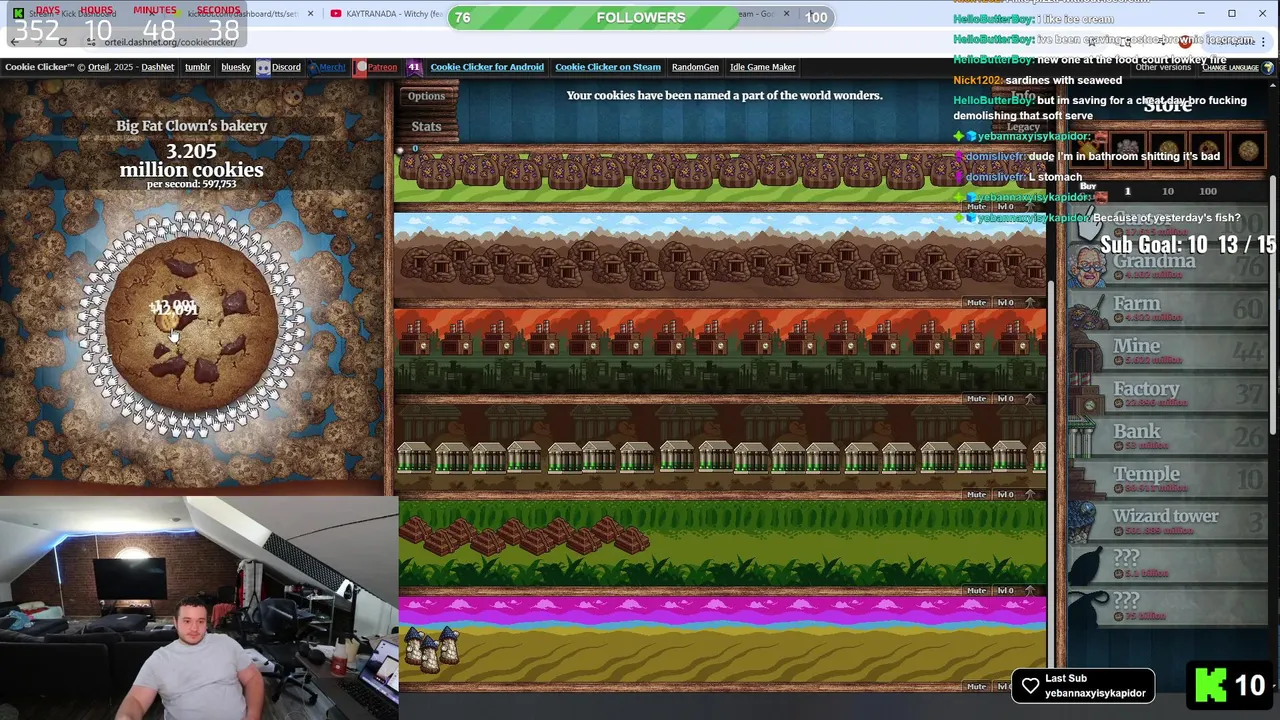Click the Grandma portrait icon in store
This screenshot has width=1280, height=720.
[1088, 267]
